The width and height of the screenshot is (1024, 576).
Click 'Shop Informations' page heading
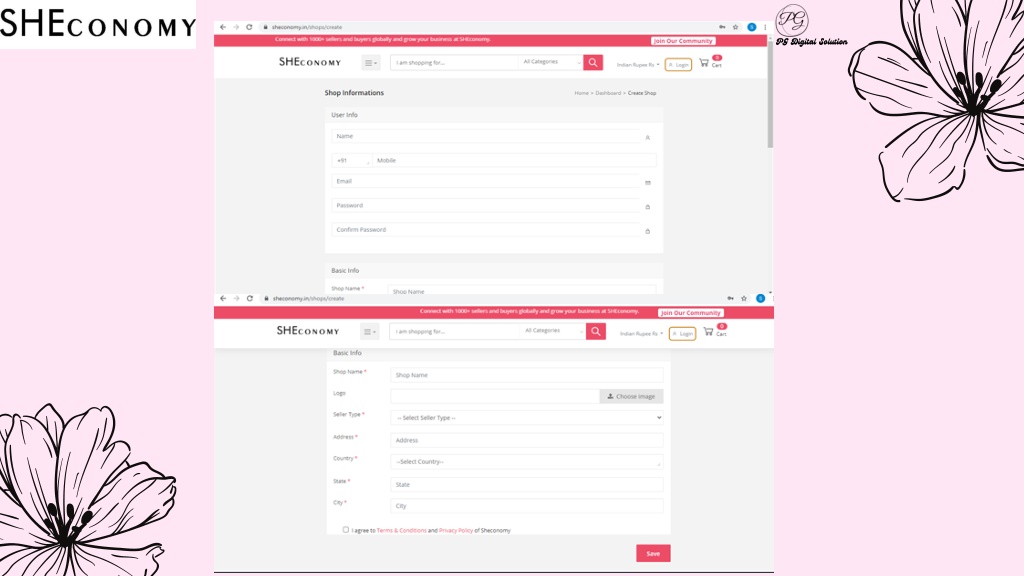click(x=354, y=93)
